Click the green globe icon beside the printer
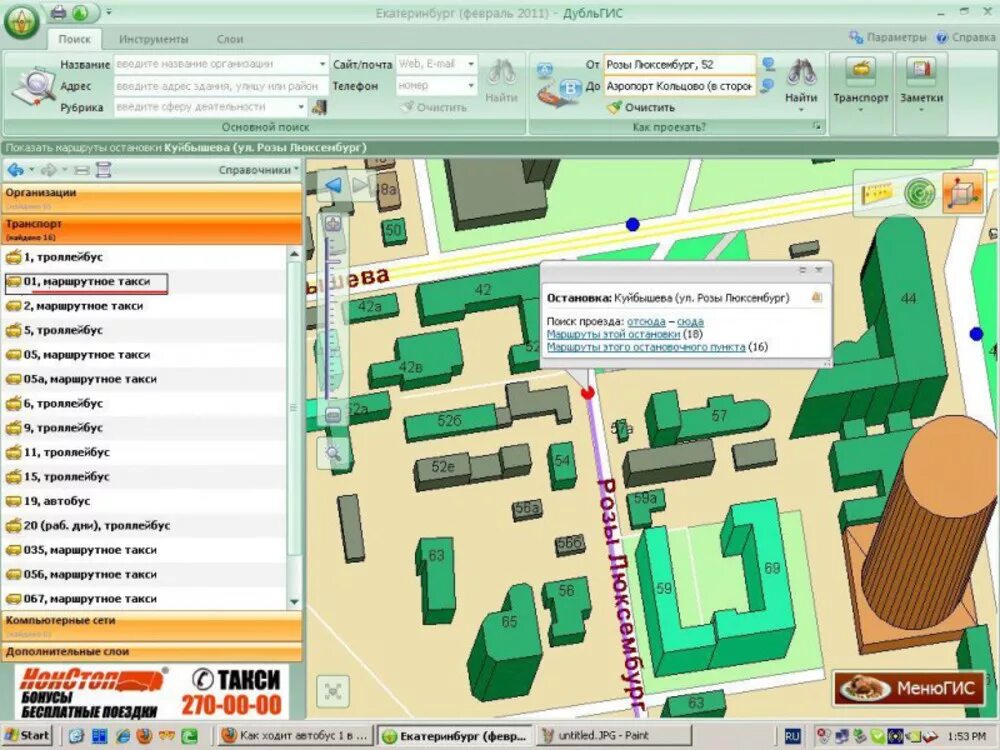Screen dimensions: 1000x750 point(80,11)
